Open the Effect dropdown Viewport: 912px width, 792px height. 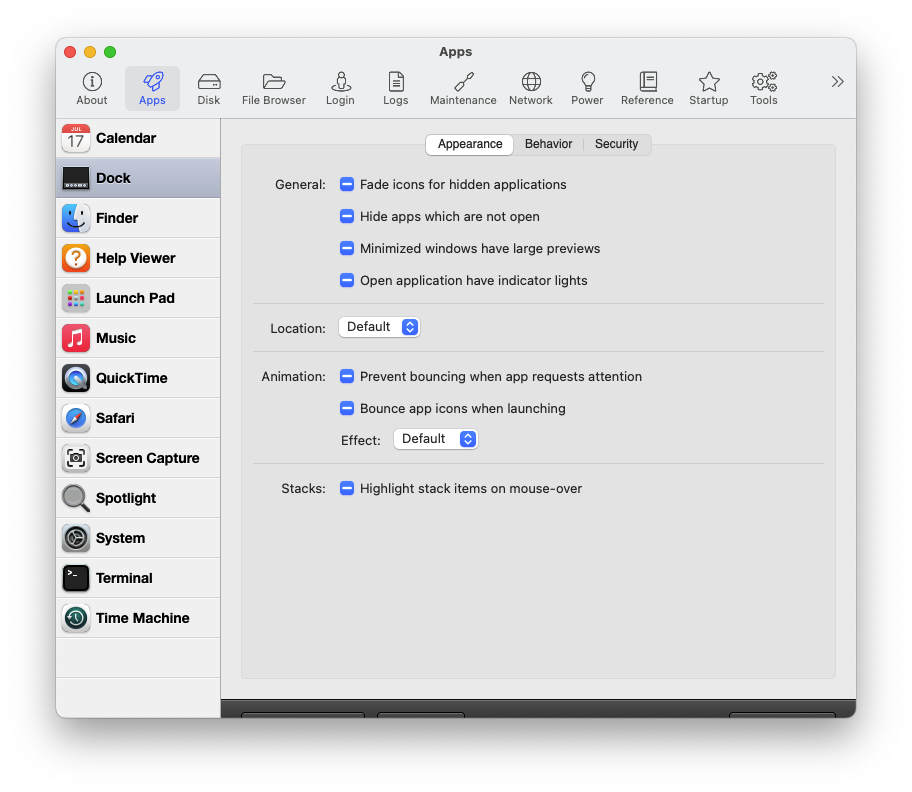point(436,439)
